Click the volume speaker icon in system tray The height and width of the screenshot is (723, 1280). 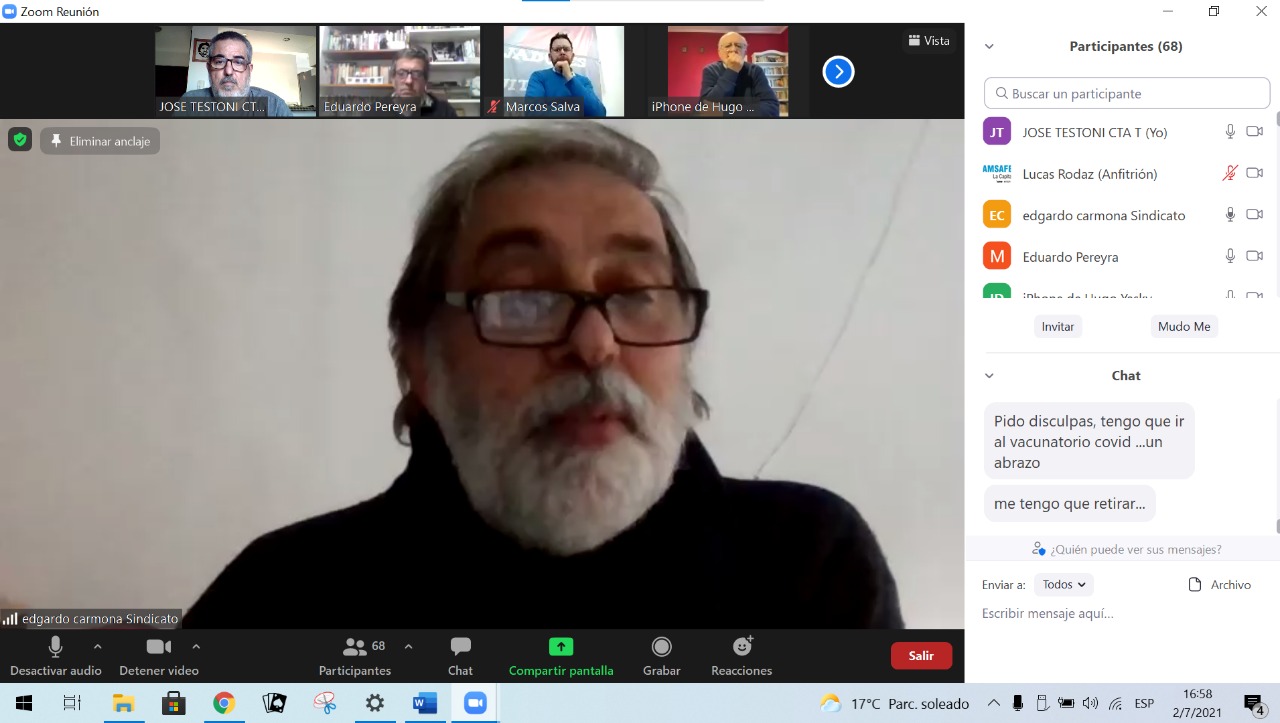point(1090,703)
